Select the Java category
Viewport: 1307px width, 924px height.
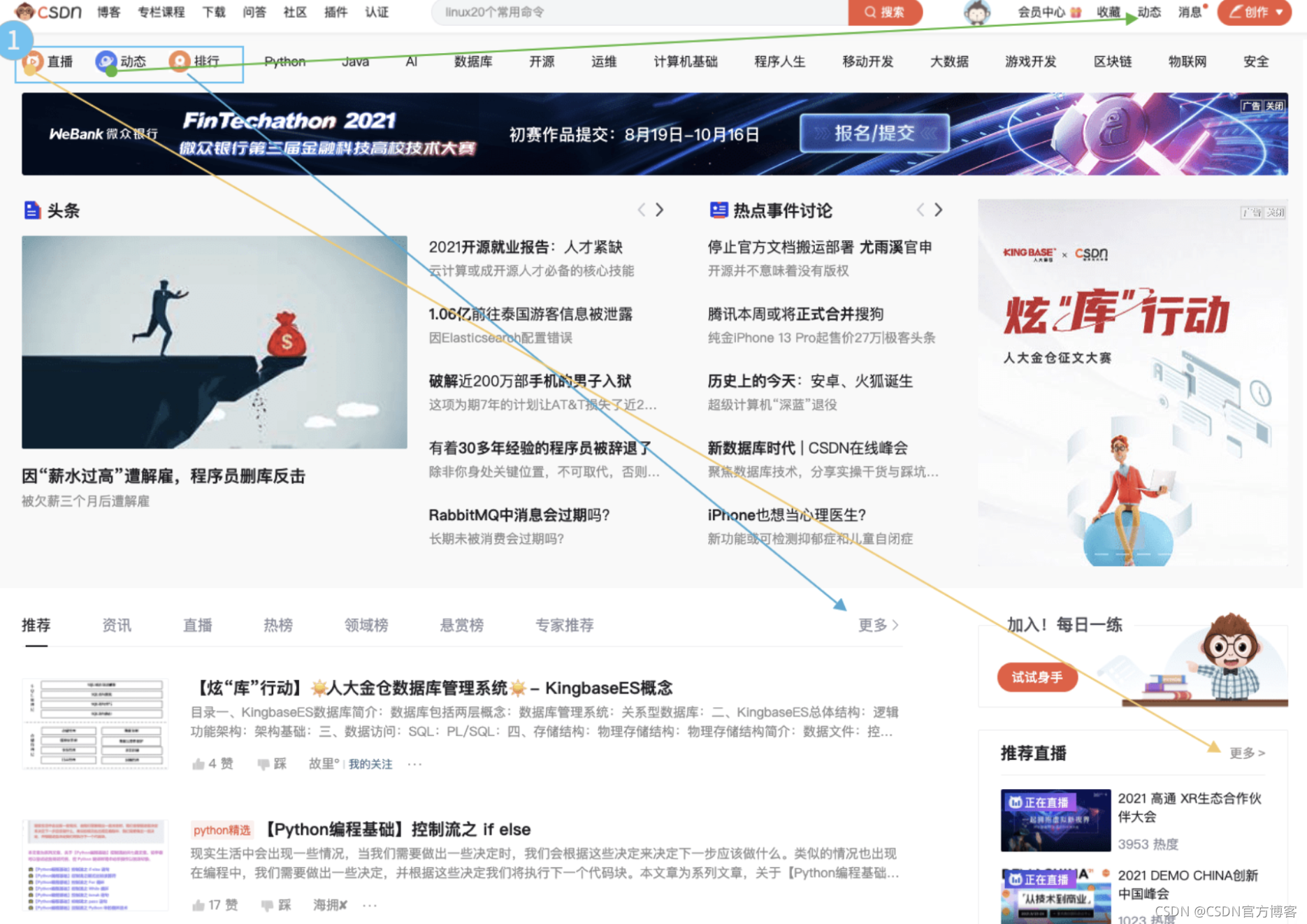355,62
